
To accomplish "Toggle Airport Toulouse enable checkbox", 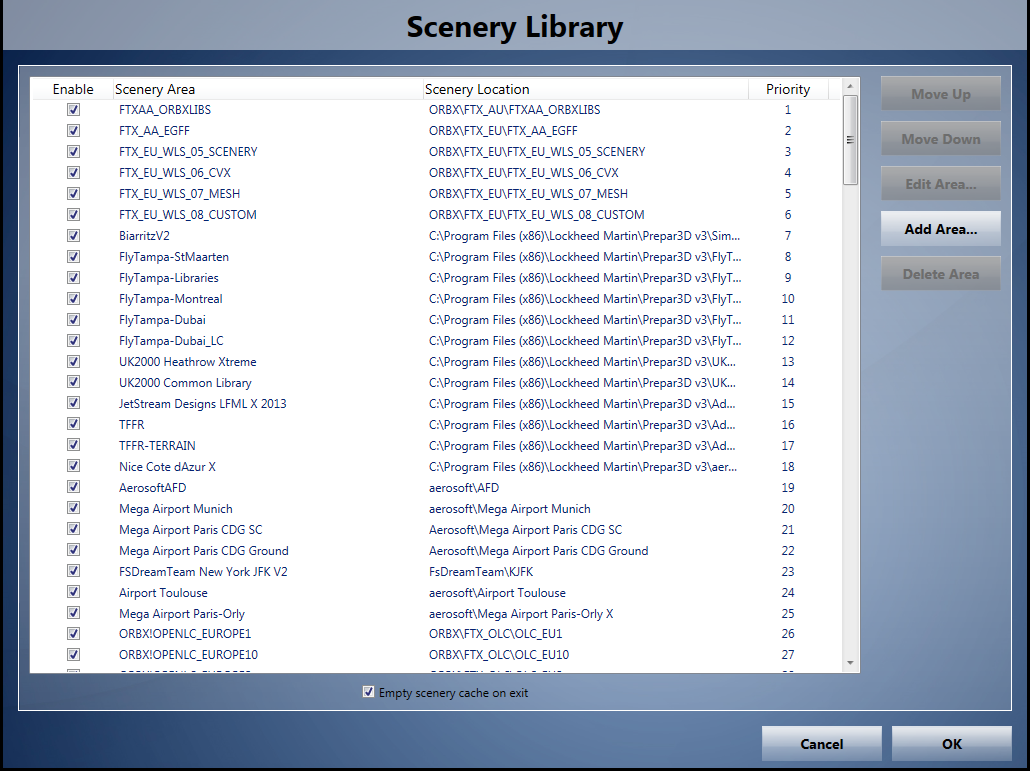I will click(x=74, y=592).
